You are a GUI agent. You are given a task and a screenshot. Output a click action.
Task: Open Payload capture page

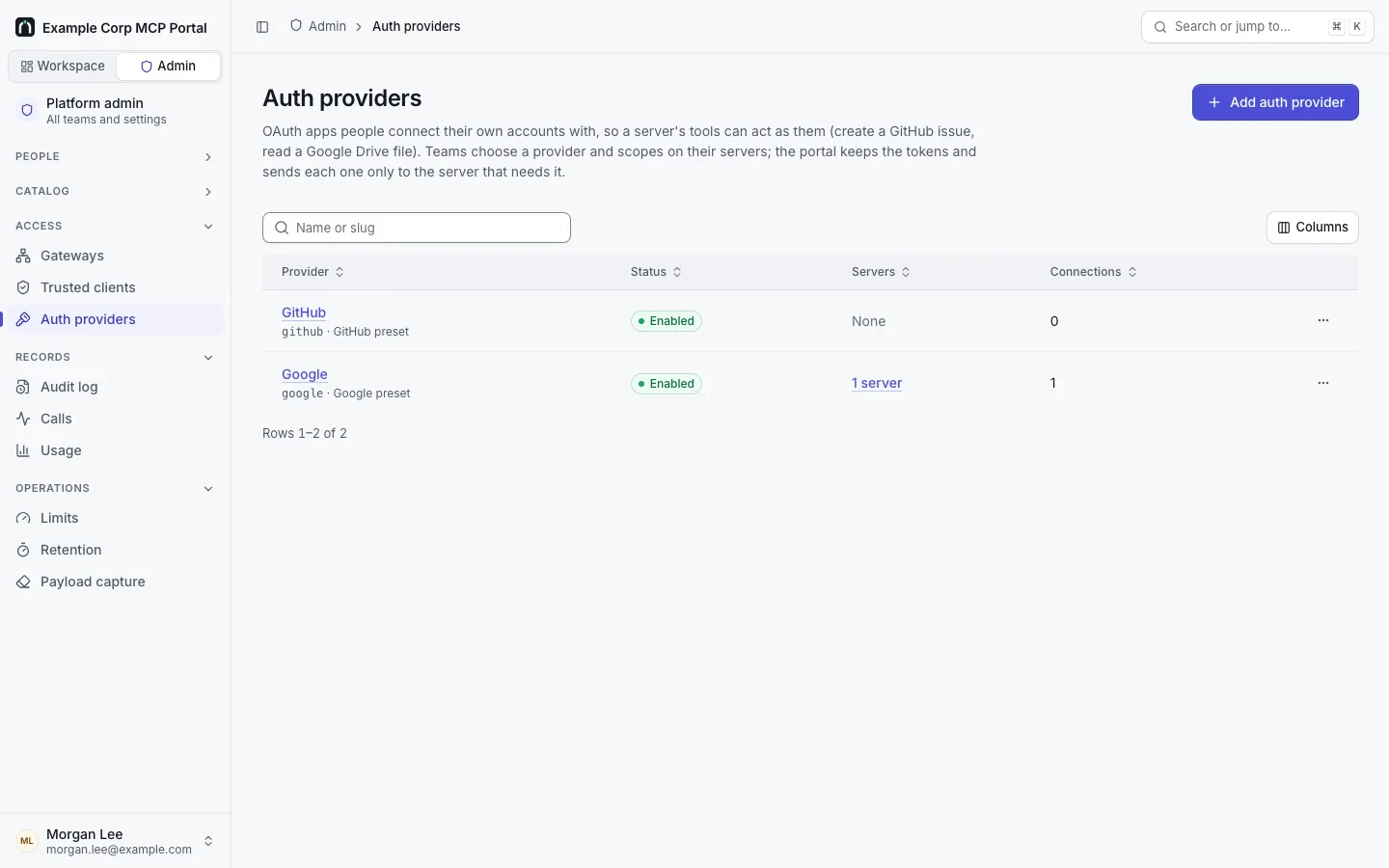[115, 582]
